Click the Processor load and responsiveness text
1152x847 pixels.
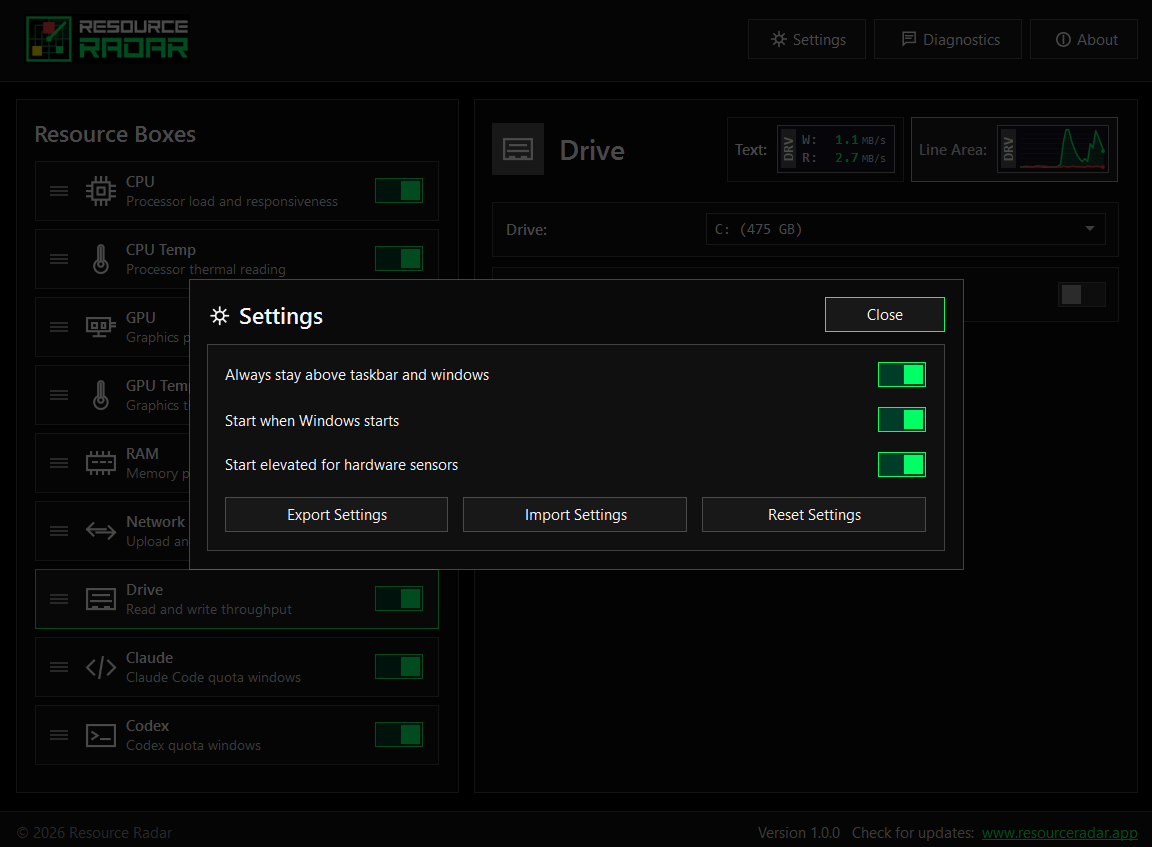pos(231,201)
